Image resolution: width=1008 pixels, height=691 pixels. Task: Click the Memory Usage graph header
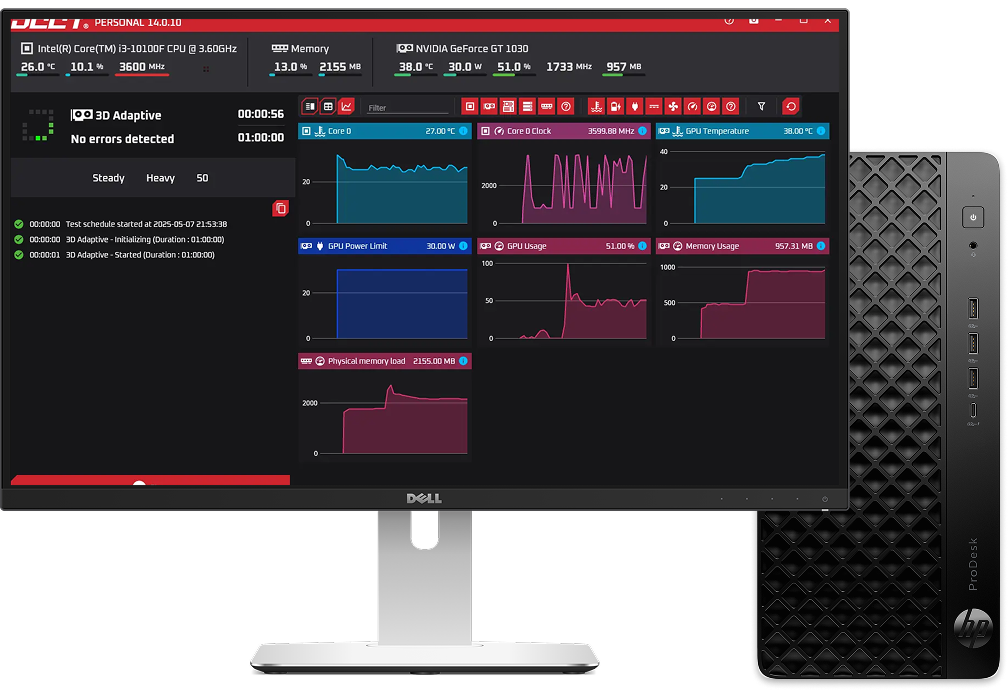742,246
